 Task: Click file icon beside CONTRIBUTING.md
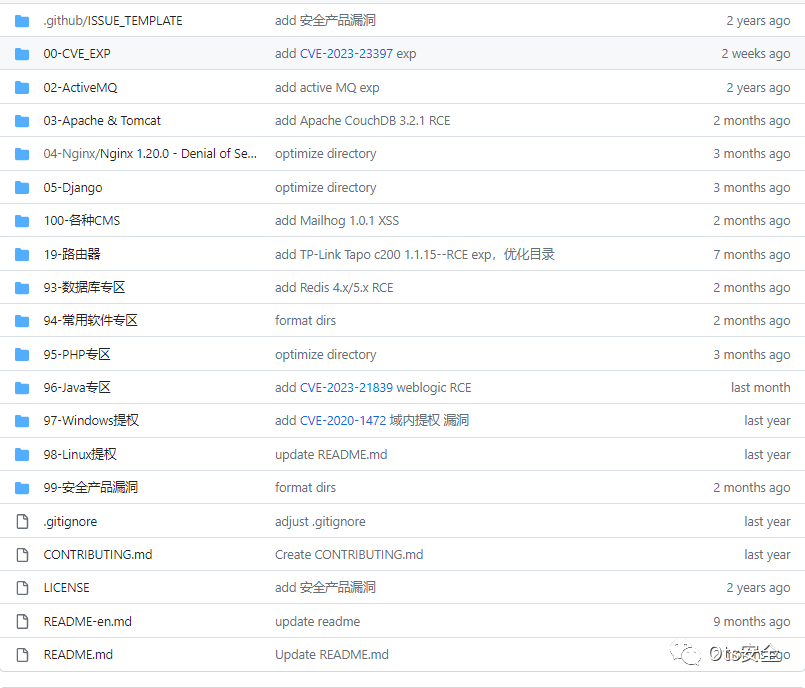click(23, 555)
